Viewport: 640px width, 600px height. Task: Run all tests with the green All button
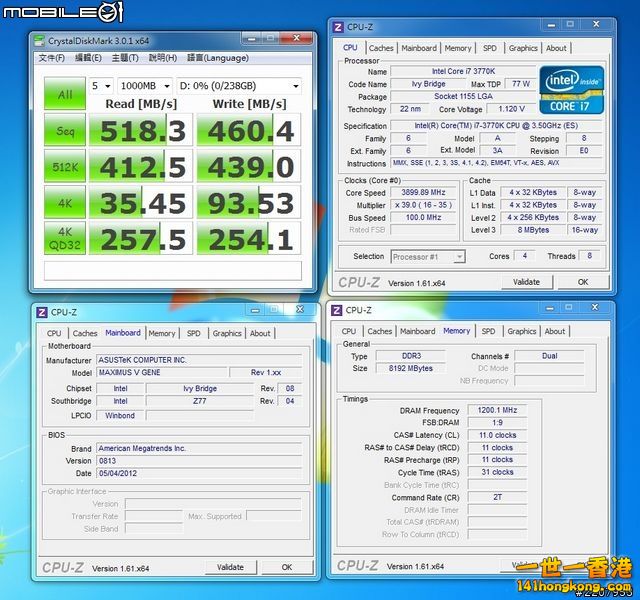tap(65, 93)
